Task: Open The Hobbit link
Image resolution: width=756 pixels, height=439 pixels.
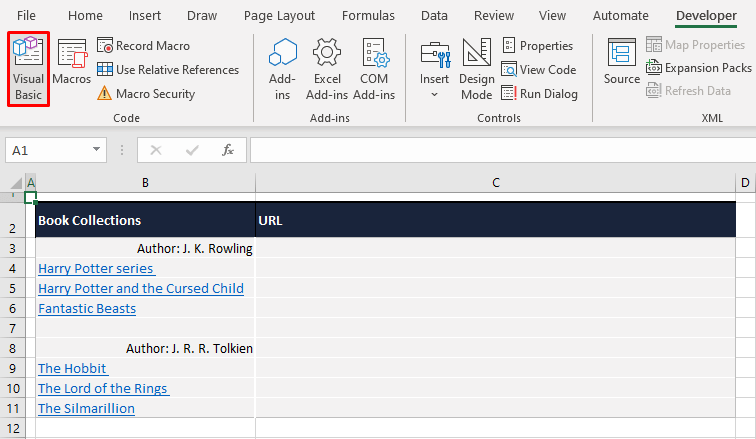Action: [x=73, y=368]
